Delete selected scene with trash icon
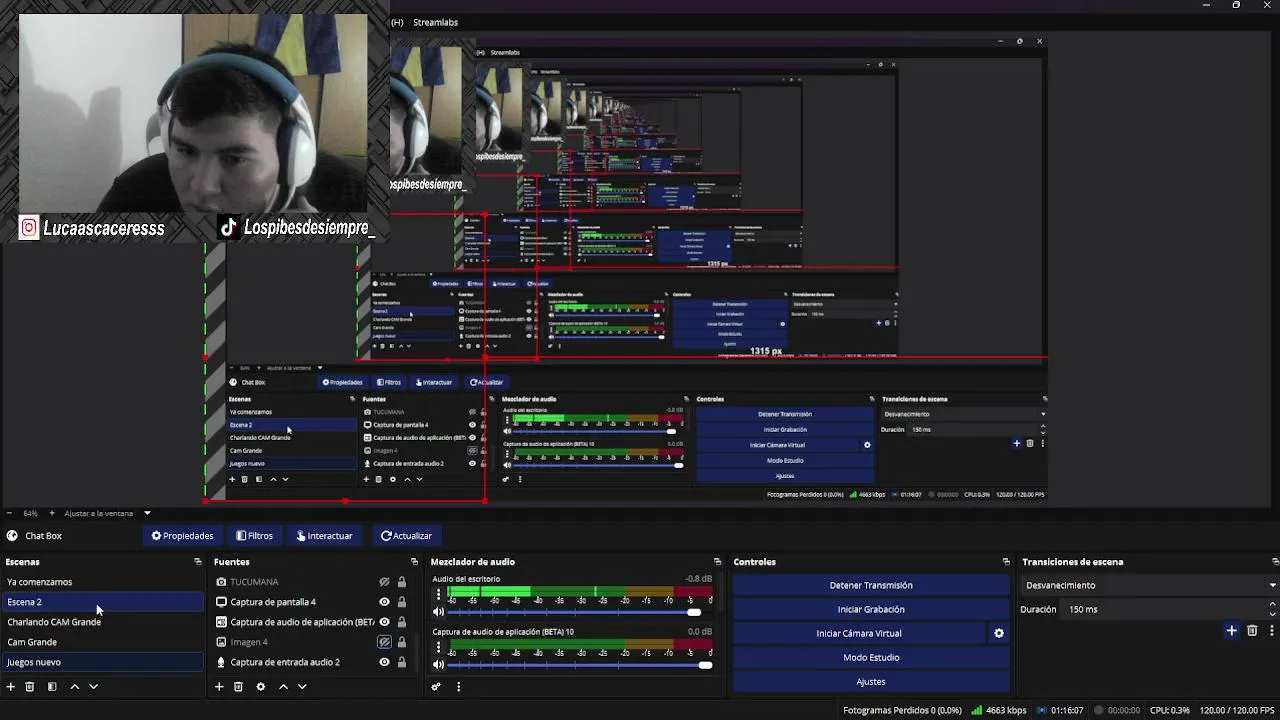The image size is (1280, 720). click(x=30, y=687)
